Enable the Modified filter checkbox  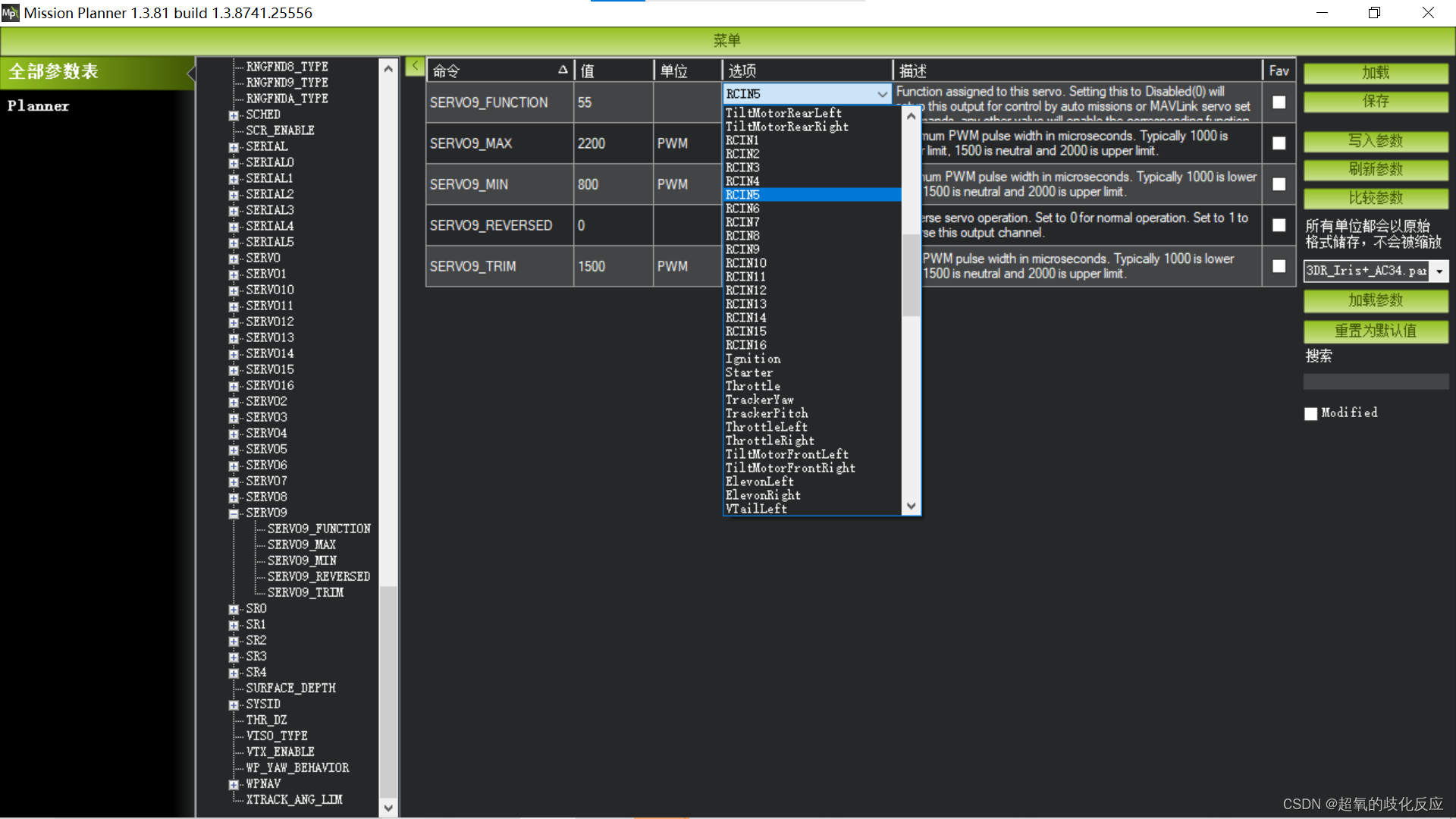click(1310, 413)
